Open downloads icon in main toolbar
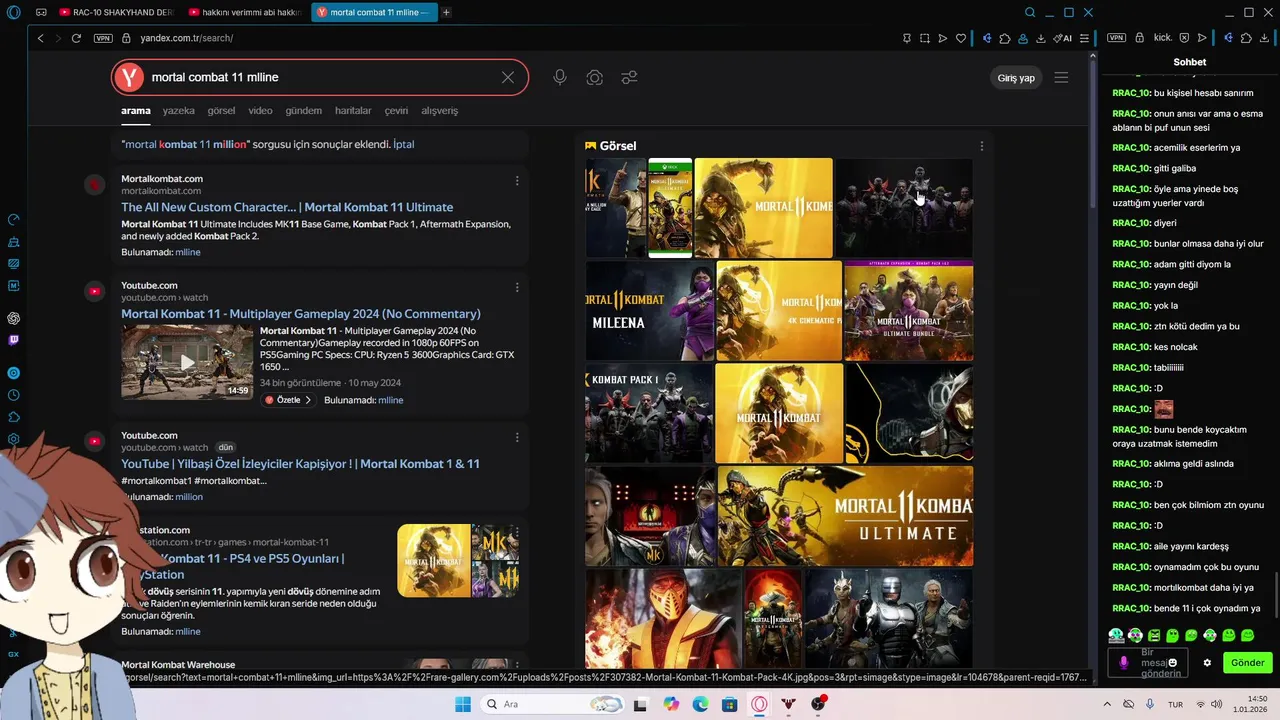This screenshot has width=1280, height=720. click(1040, 38)
